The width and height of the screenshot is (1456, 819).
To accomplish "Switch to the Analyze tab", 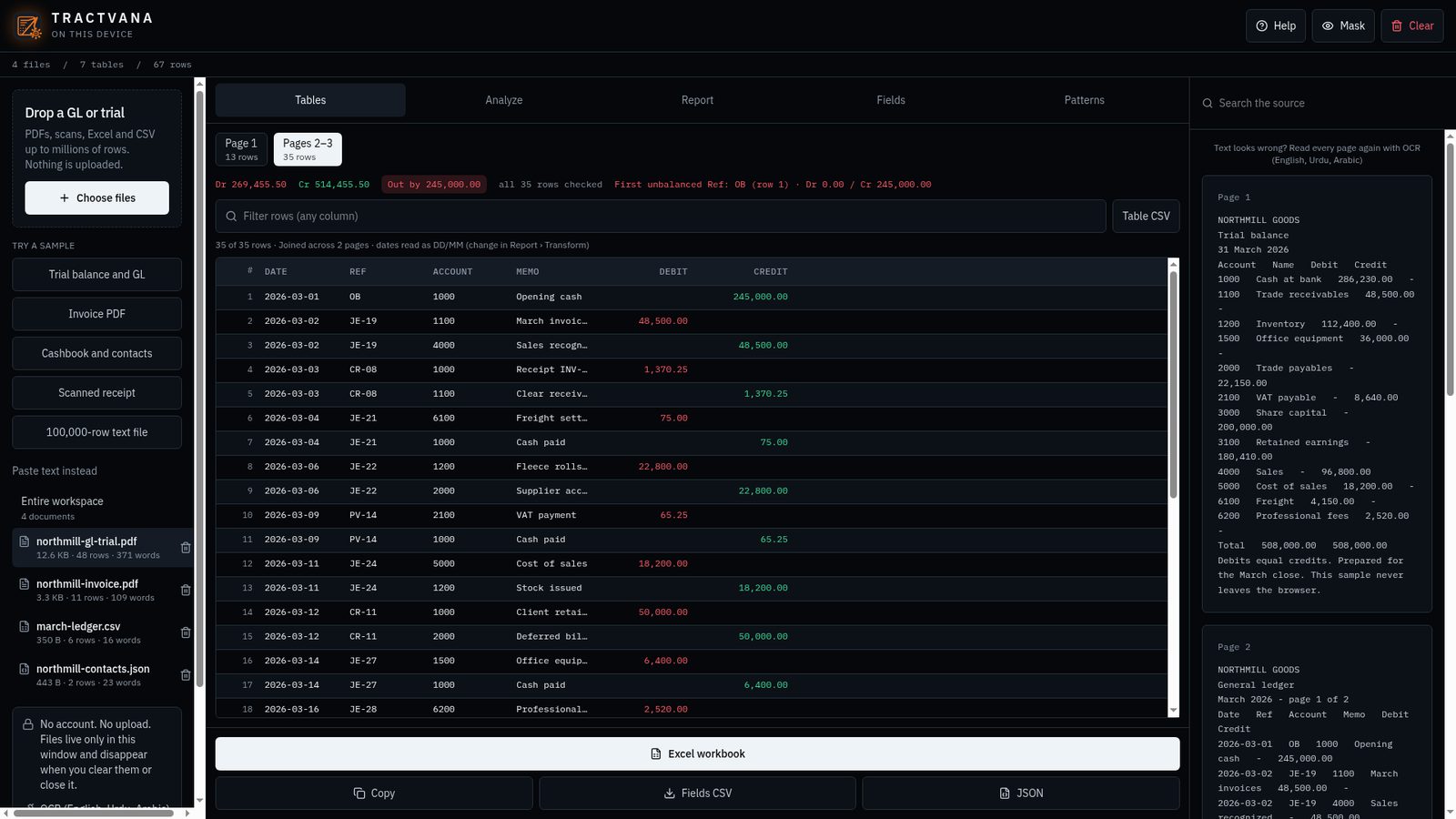I will pyautogui.click(x=504, y=100).
